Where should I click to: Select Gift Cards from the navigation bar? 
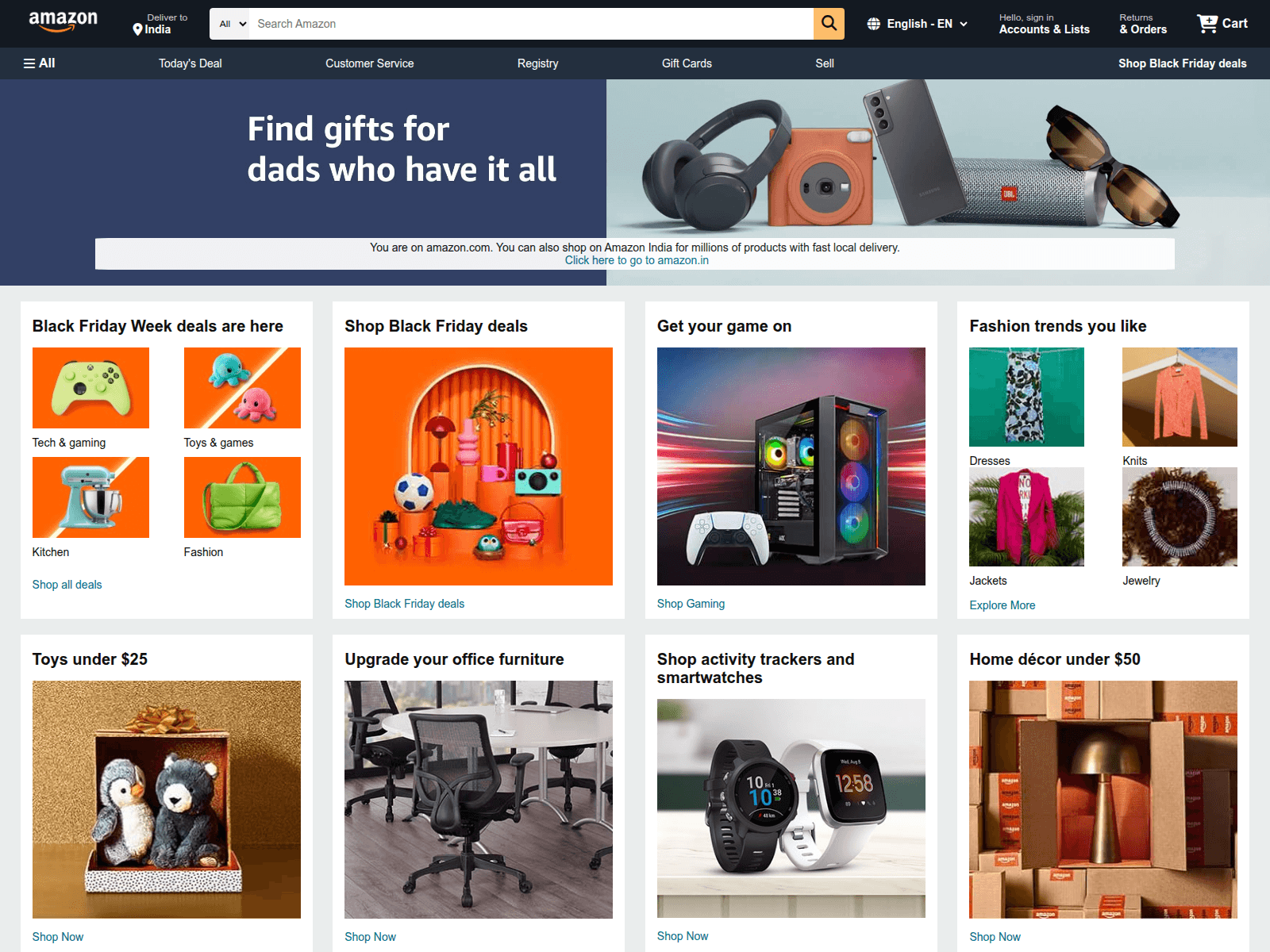pos(687,63)
